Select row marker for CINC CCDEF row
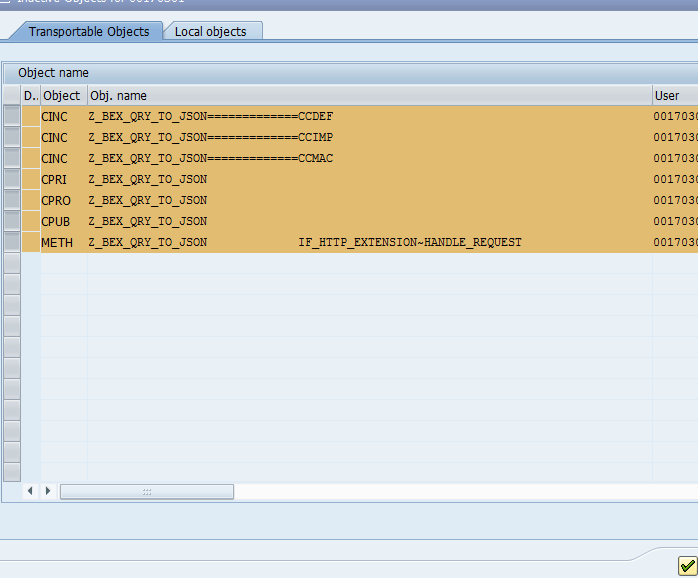This screenshot has width=698, height=578. pos(12,116)
